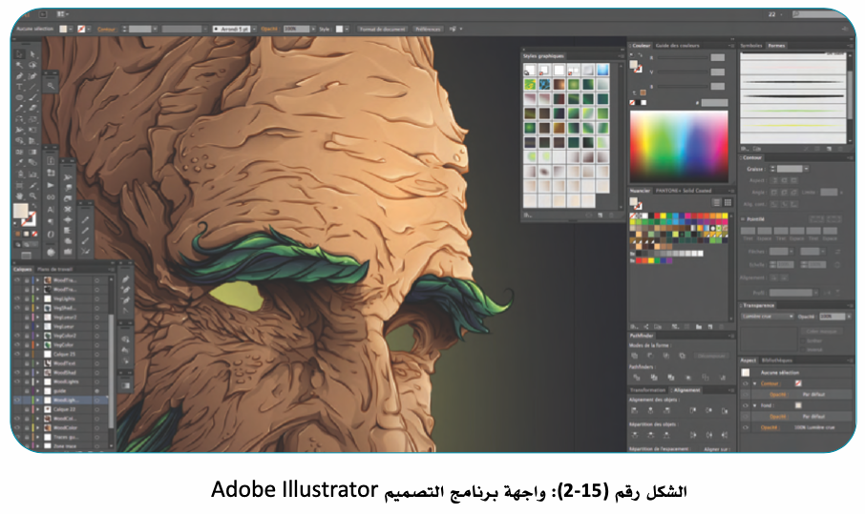Toggle the eye next to Fond in the Aspect panel
This screenshot has height=514, width=866.
click(x=746, y=405)
